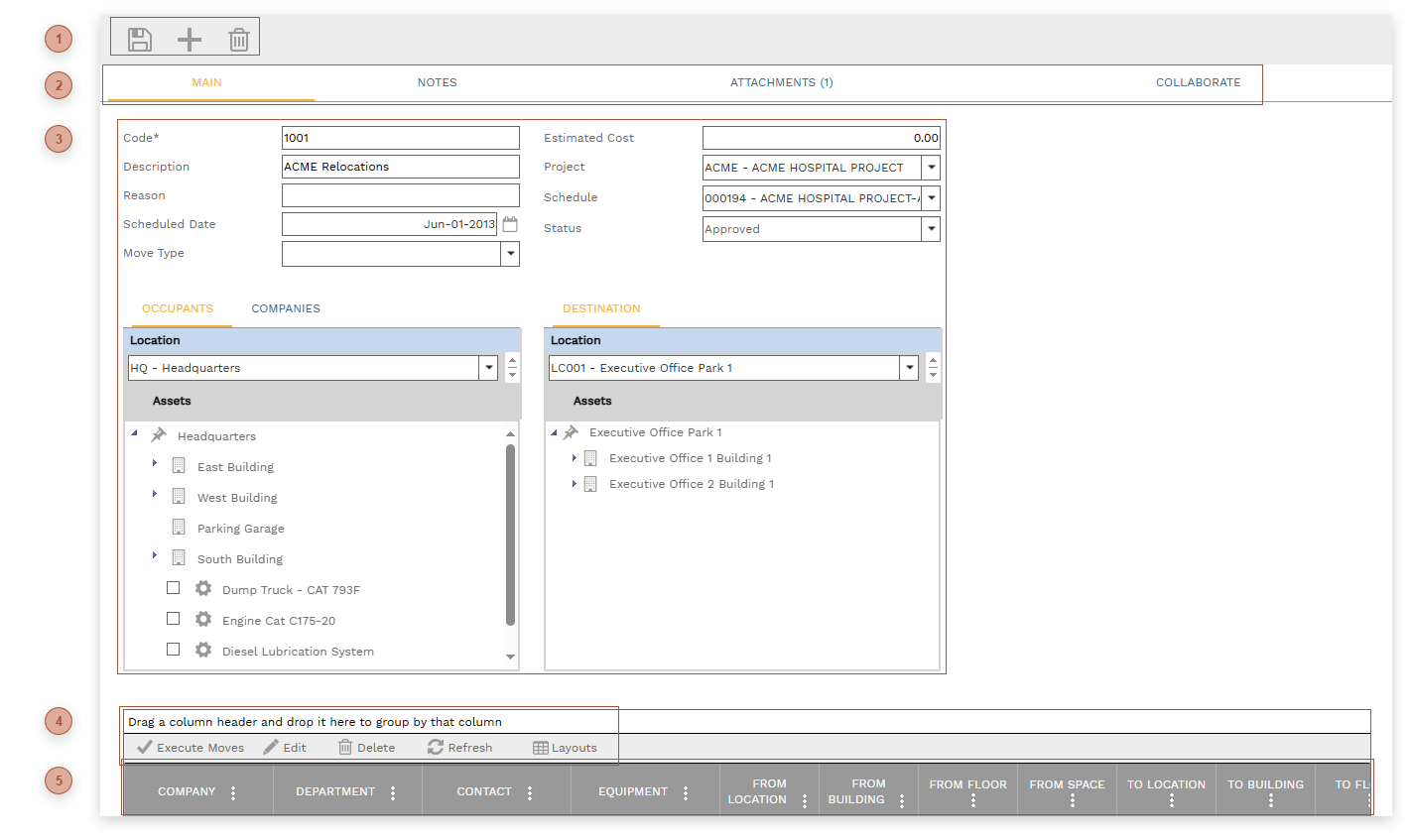Open the Scheduled Date calendar picker
The image size is (1411, 840).
510,224
